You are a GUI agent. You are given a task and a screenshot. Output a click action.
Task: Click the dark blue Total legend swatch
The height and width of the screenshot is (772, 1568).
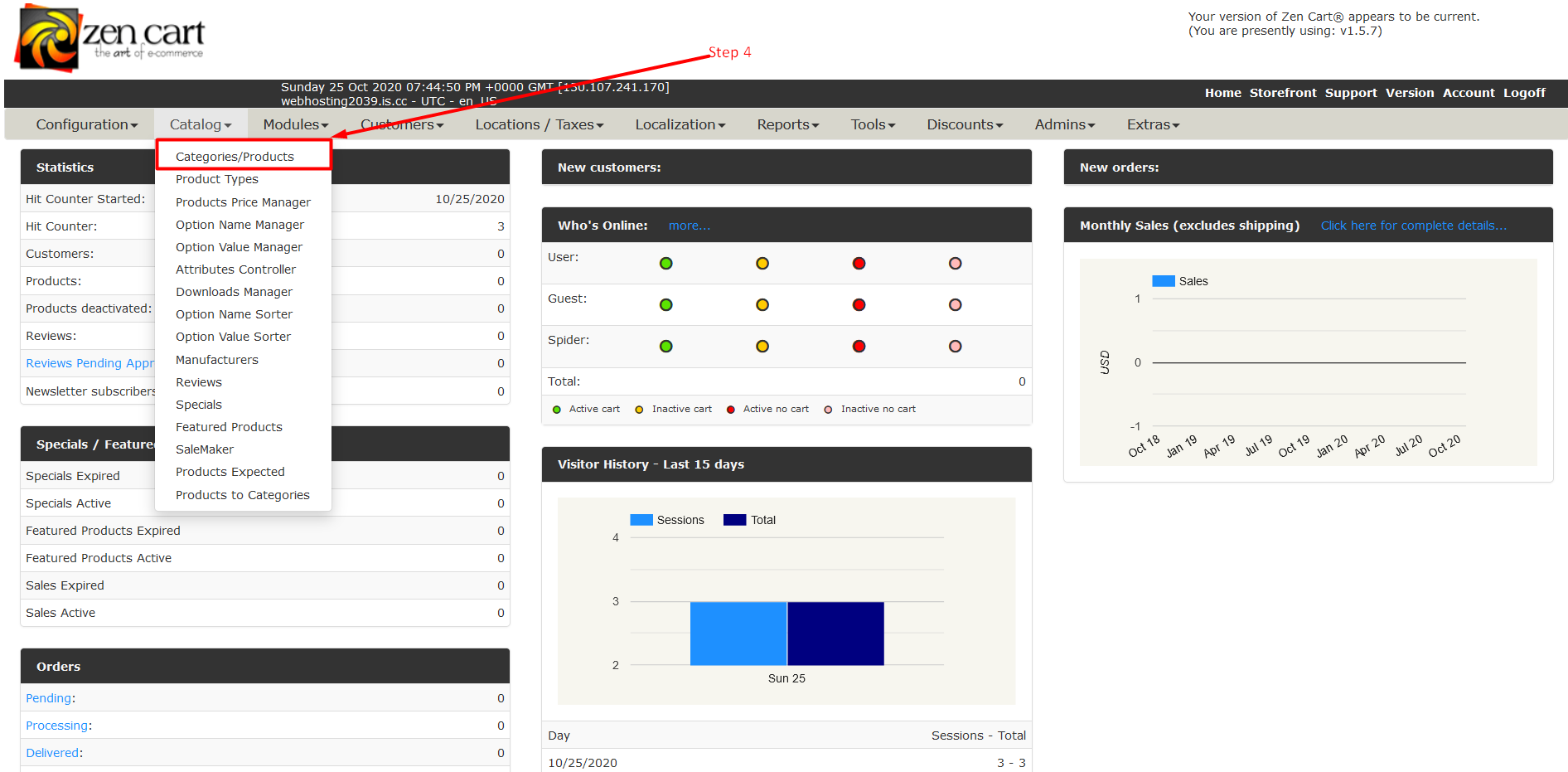pyautogui.click(x=734, y=520)
